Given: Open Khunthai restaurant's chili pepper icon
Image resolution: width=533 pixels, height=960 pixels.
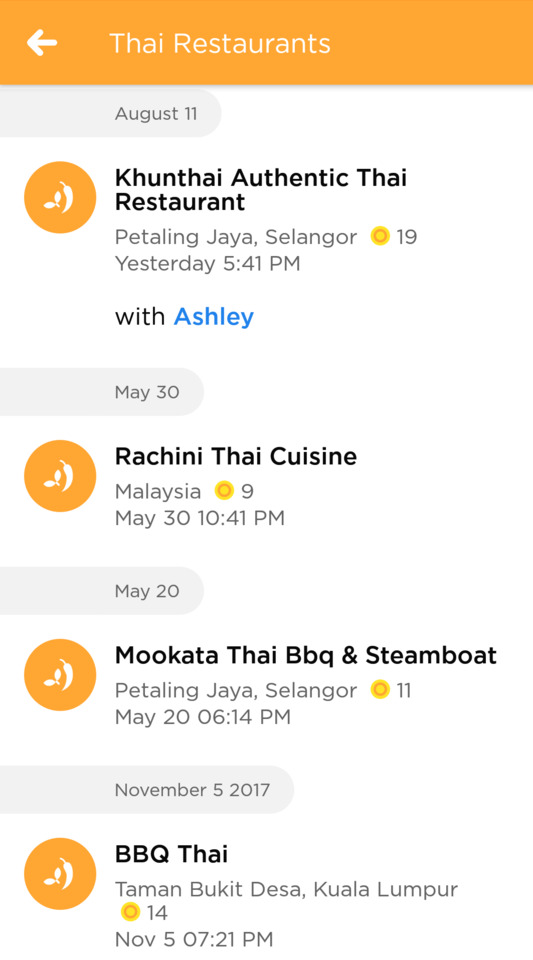Looking at the screenshot, I should (x=60, y=197).
